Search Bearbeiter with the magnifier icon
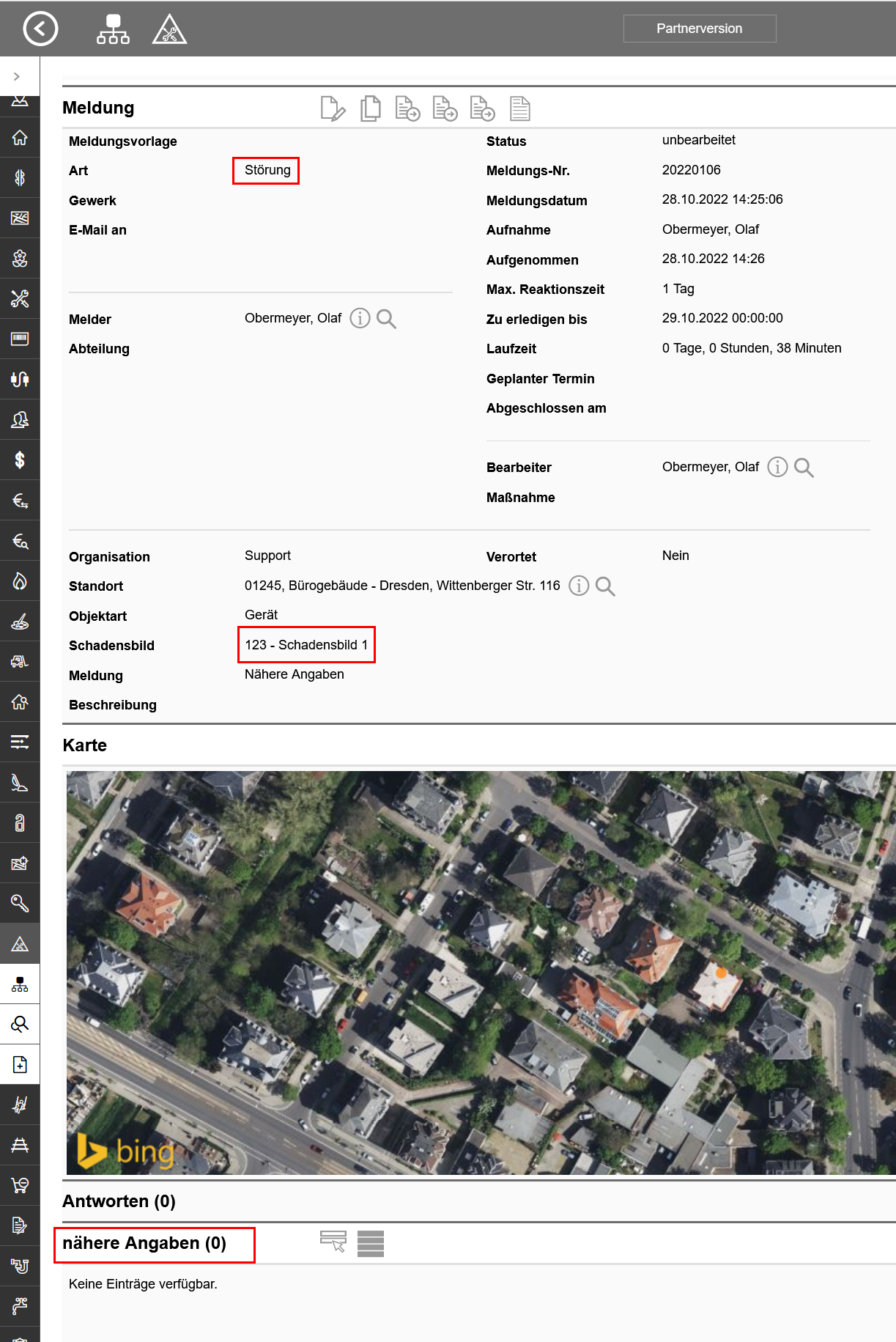The image size is (896, 1342). [x=804, y=468]
